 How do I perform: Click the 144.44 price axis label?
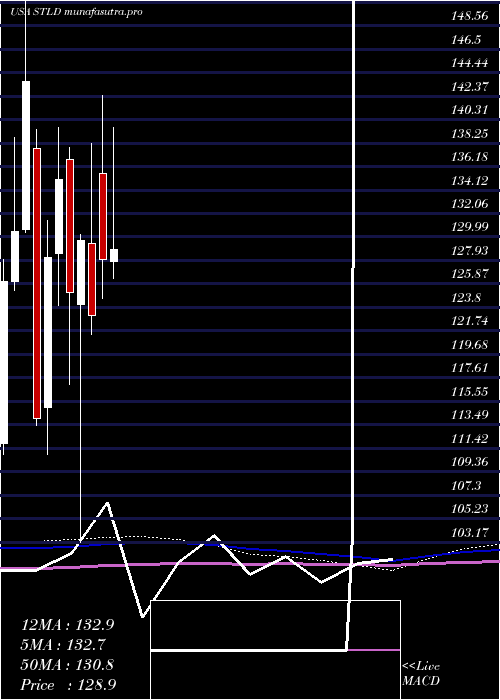(x=470, y=63)
